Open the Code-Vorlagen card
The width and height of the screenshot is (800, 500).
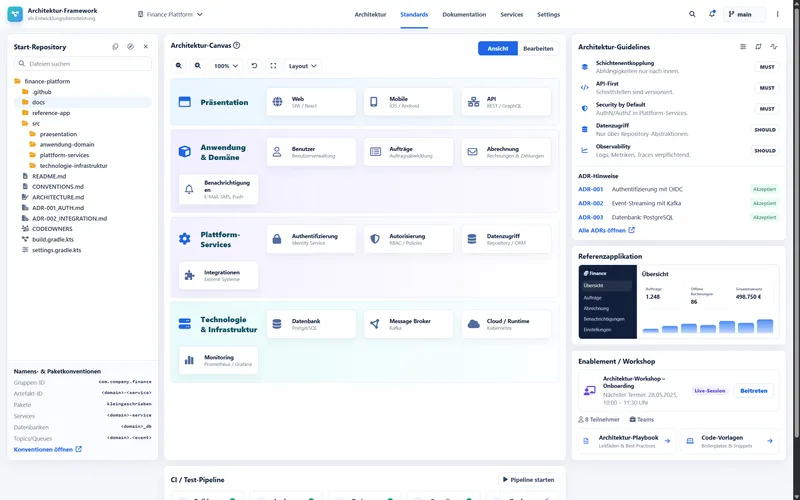tap(730, 441)
